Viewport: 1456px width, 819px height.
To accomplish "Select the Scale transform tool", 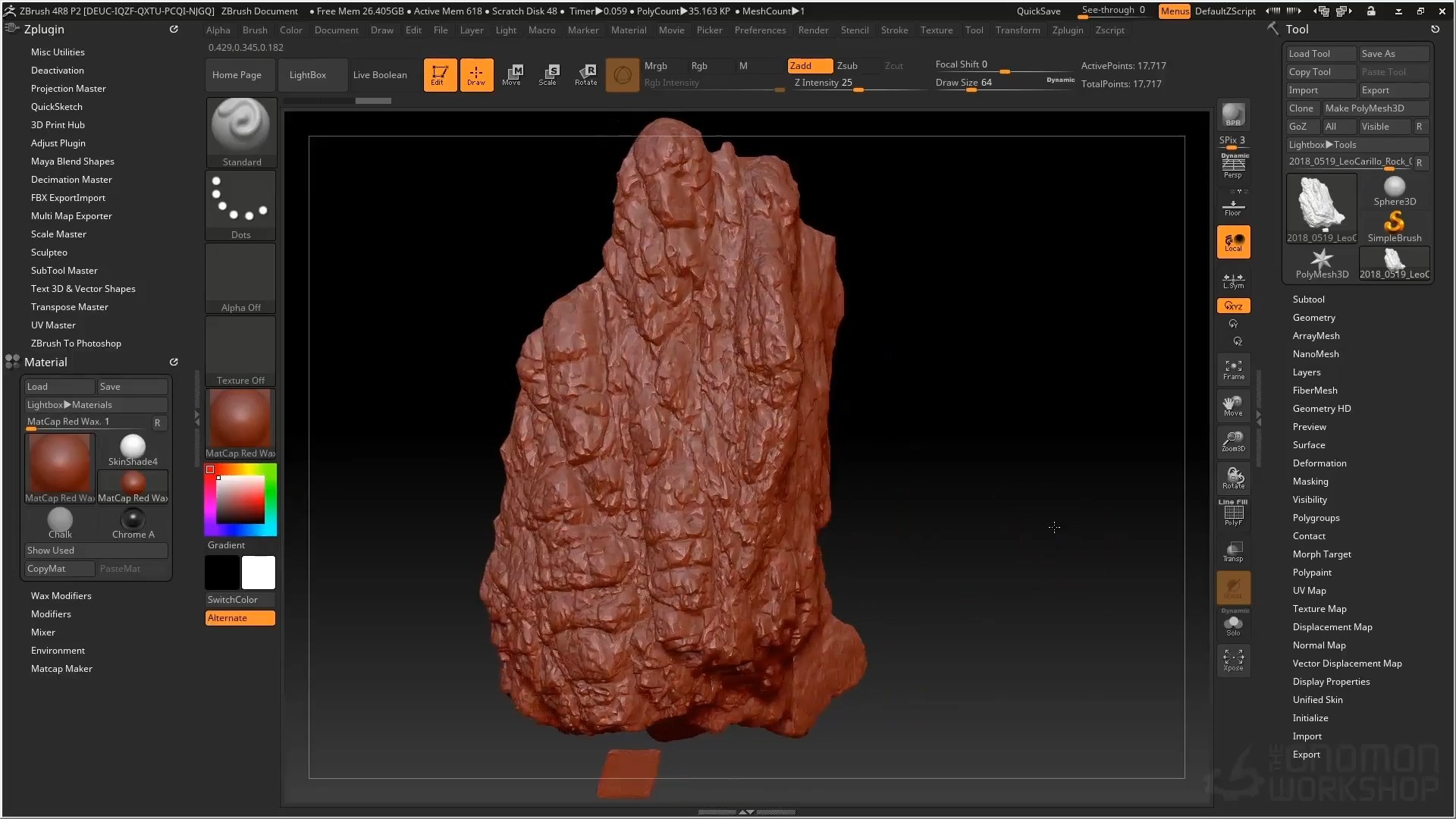I will tap(549, 74).
